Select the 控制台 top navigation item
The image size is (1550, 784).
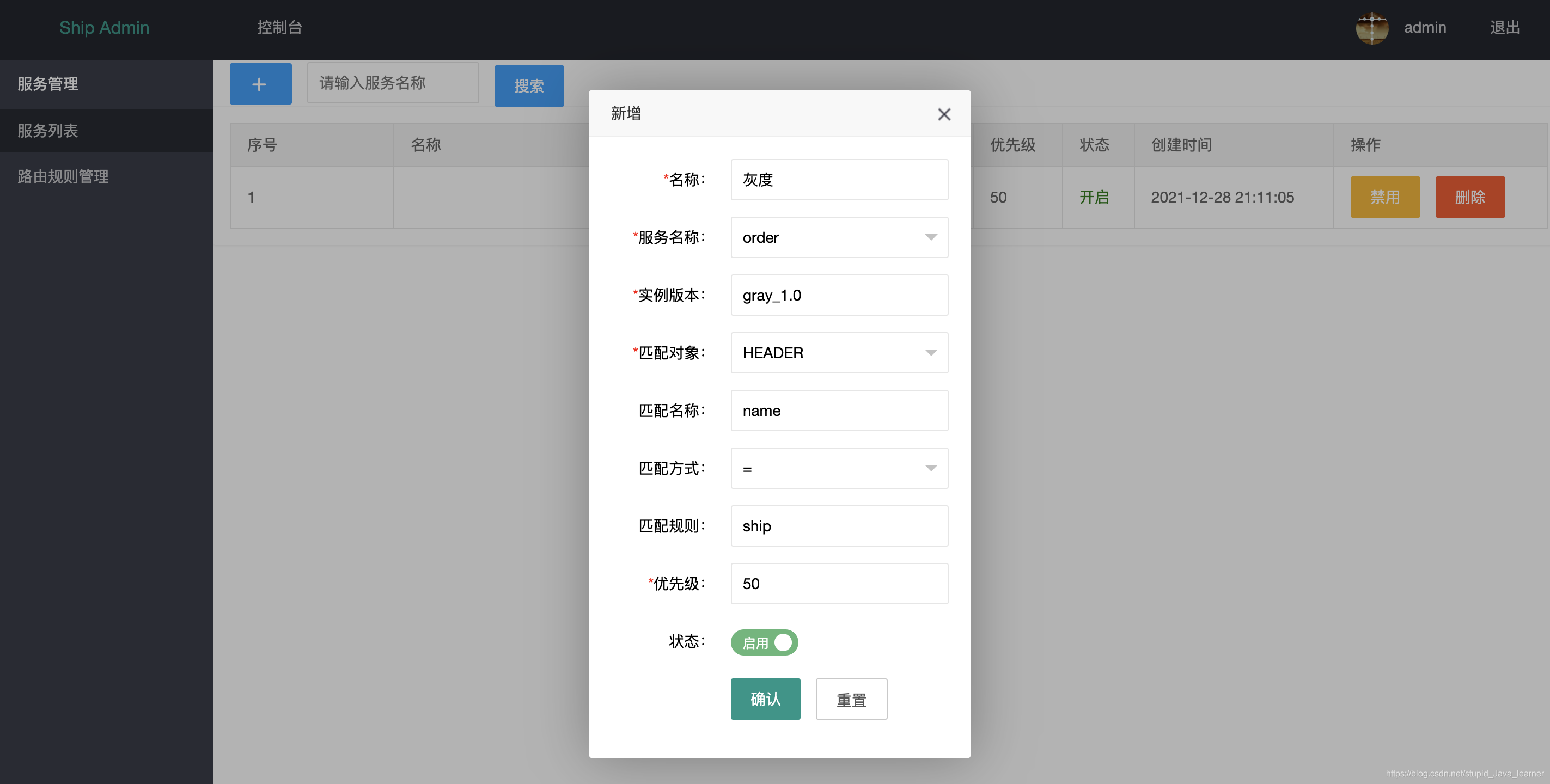[x=279, y=28]
